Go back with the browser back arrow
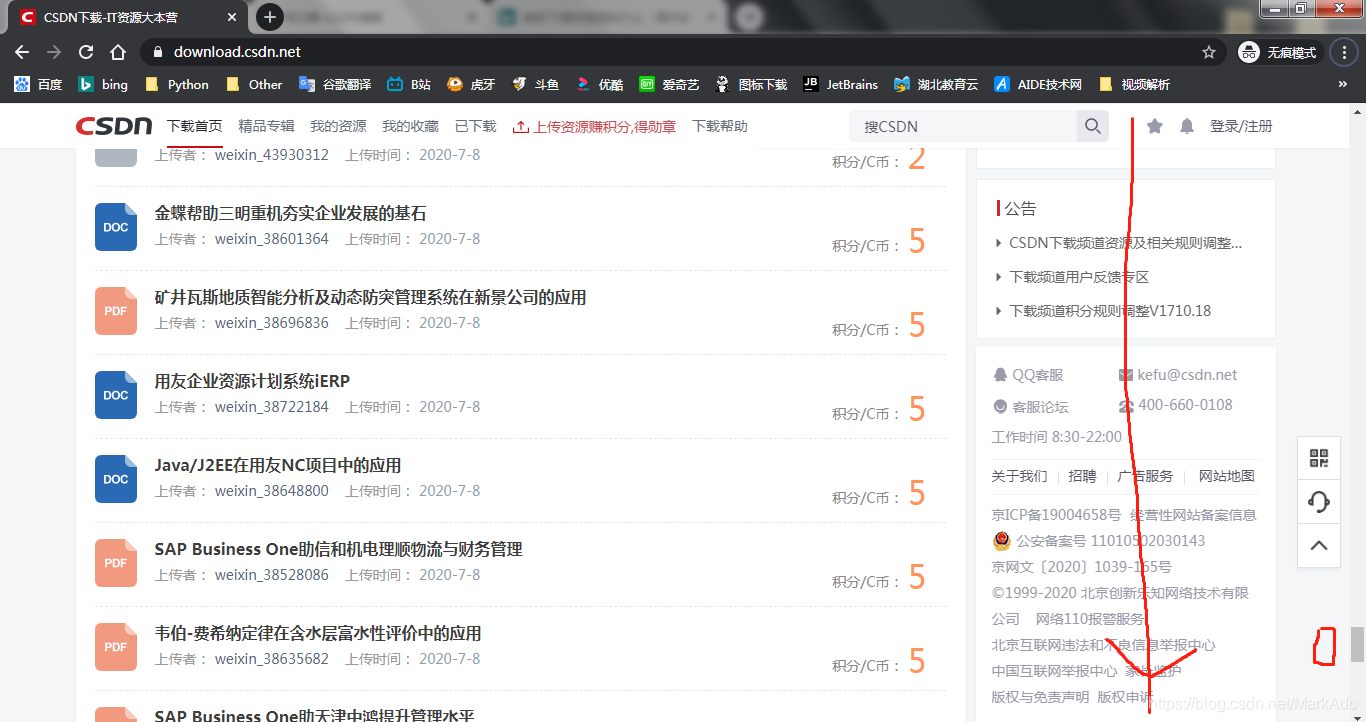 (22, 52)
